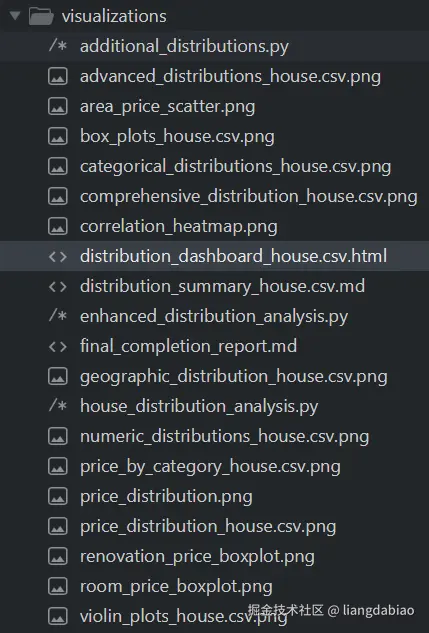Screen dimensions: 429x633
Task: Click the image icon beside advanced_distributions_house.csv.png
Action: point(58,76)
